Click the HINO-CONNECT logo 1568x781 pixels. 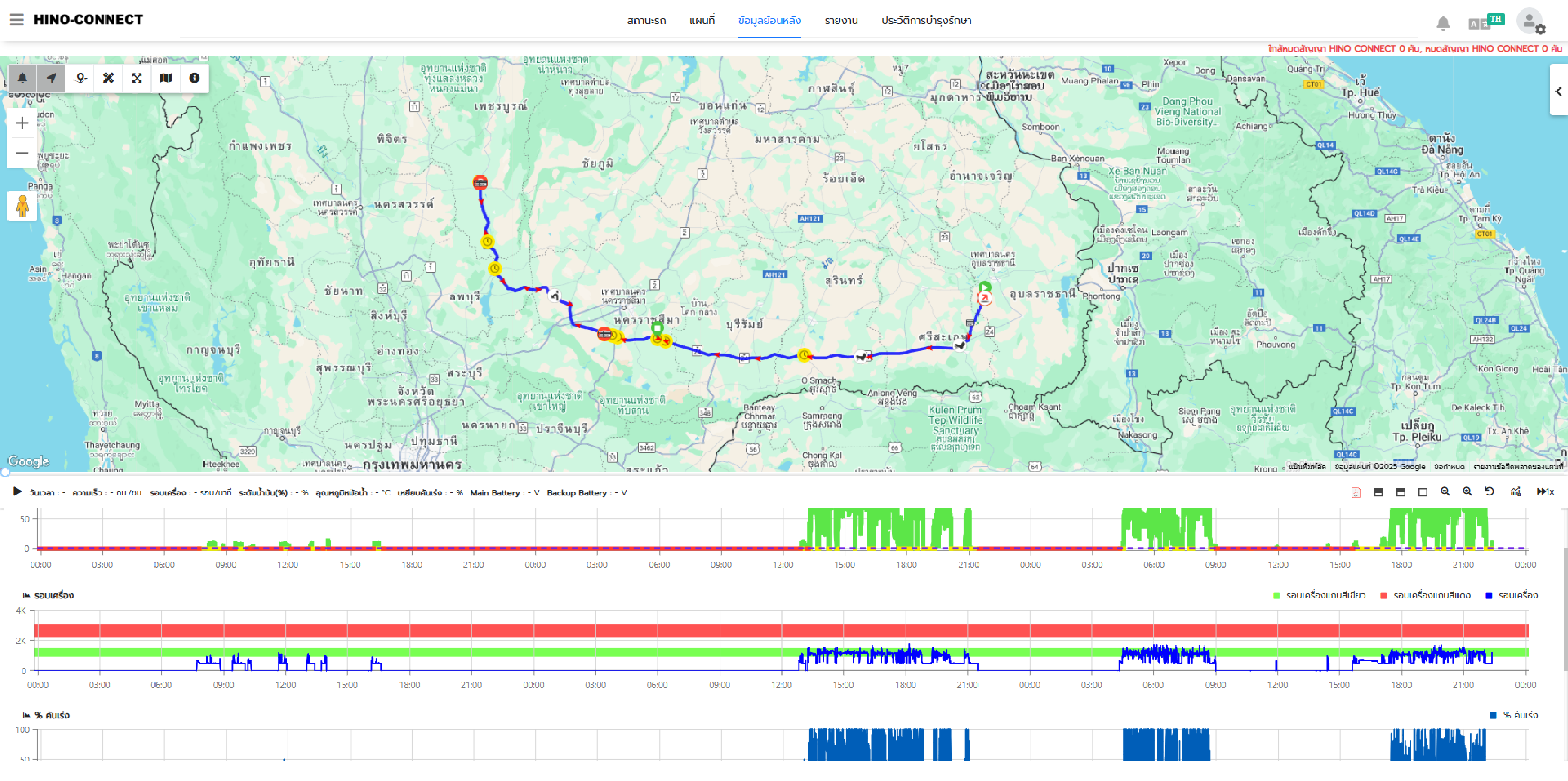click(x=88, y=20)
